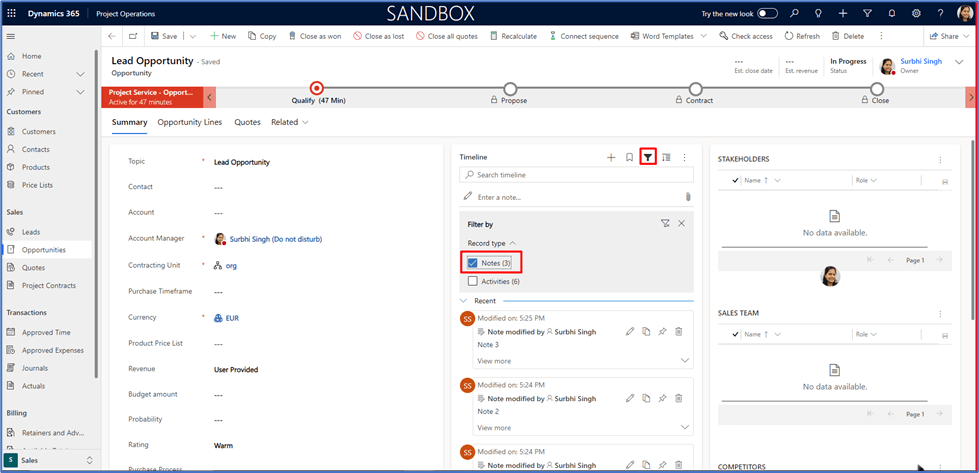
Task: Pin Note 2 with the pin icon
Action: (662, 398)
